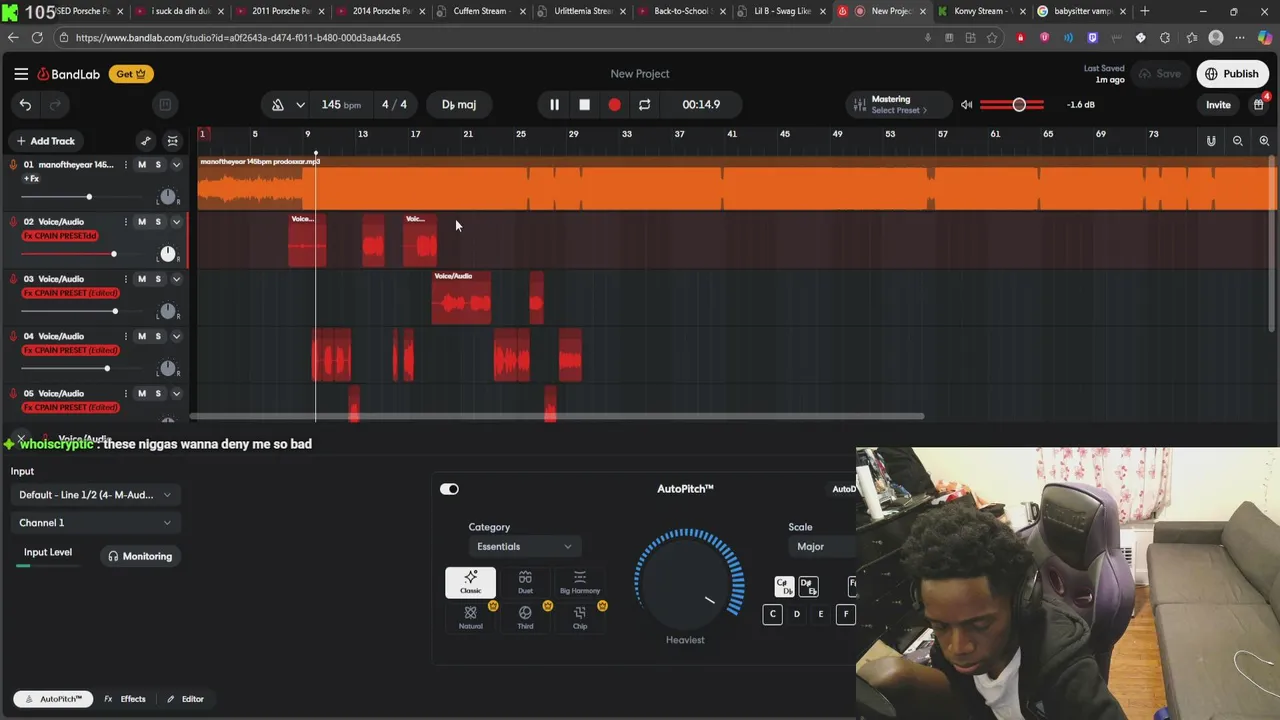Open the automation curve tool icon
The image size is (1280, 720).
tap(146, 141)
